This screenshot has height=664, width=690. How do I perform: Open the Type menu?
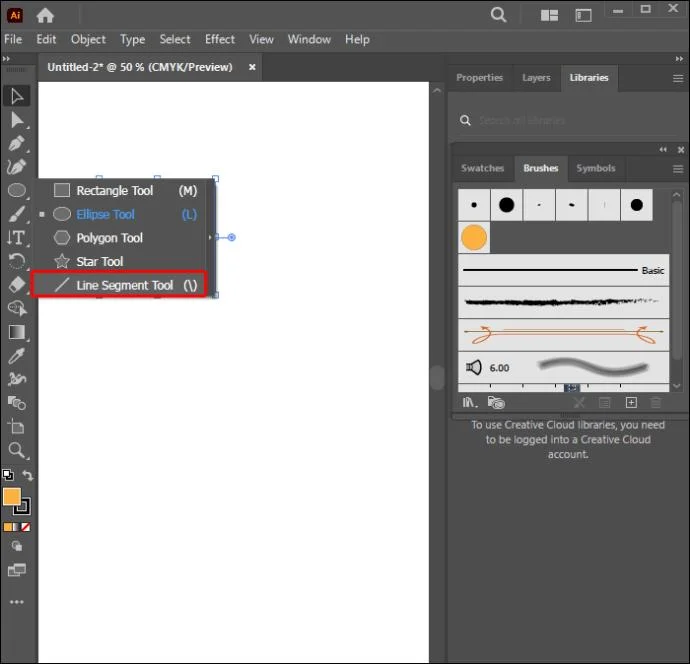[x=132, y=39]
